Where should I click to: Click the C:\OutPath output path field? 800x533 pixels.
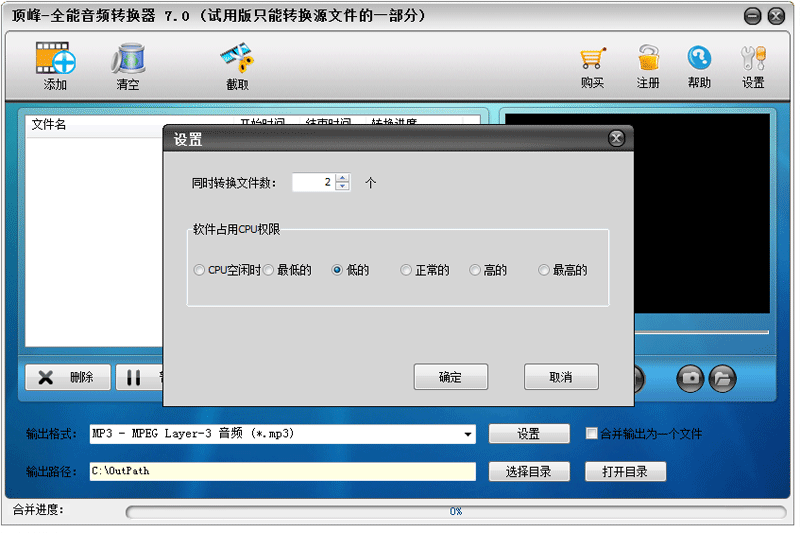283,472
